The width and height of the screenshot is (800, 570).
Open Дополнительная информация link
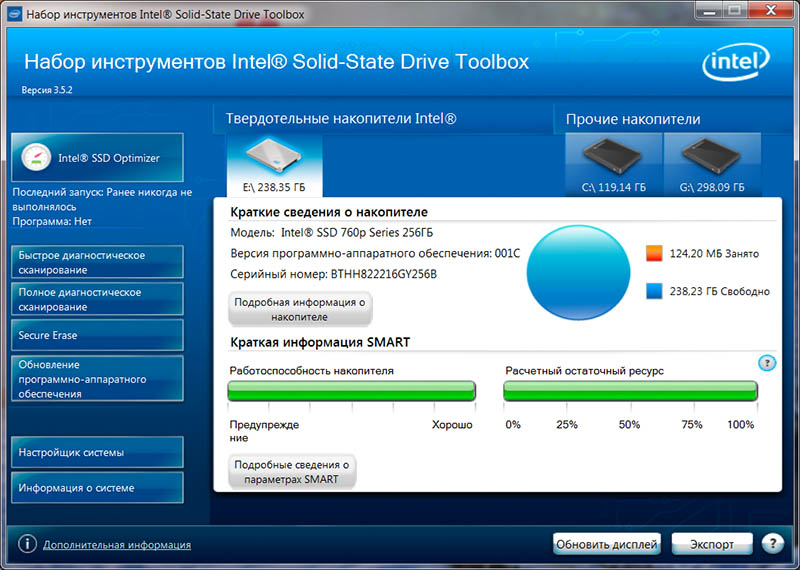pyautogui.click(x=117, y=545)
